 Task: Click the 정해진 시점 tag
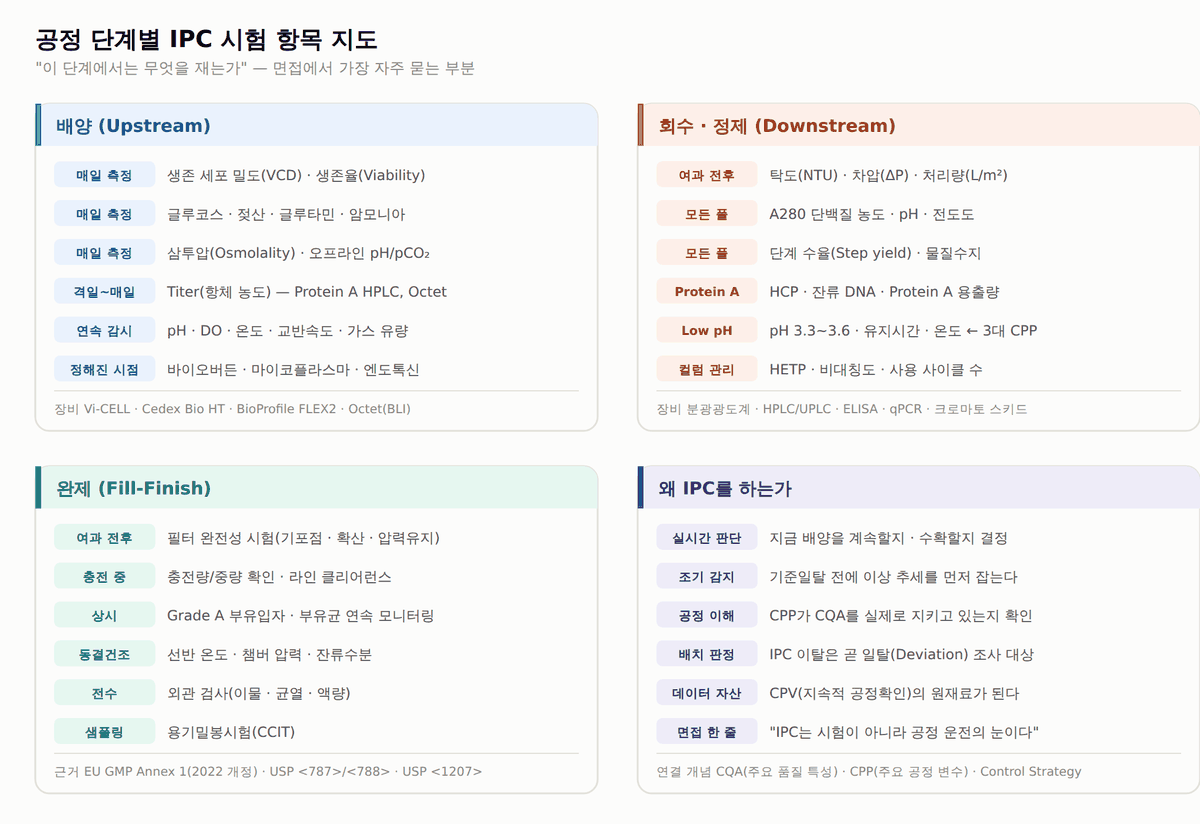point(105,370)
